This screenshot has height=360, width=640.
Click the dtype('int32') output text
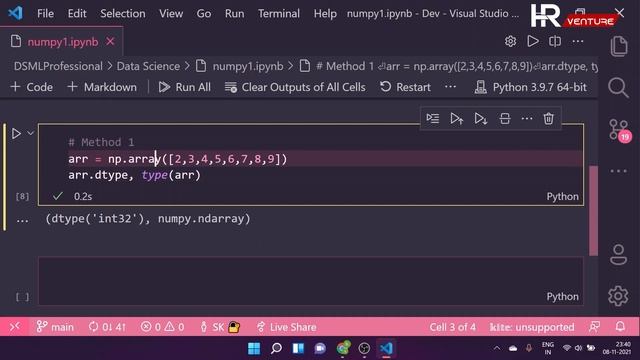(x=98, y=218)
